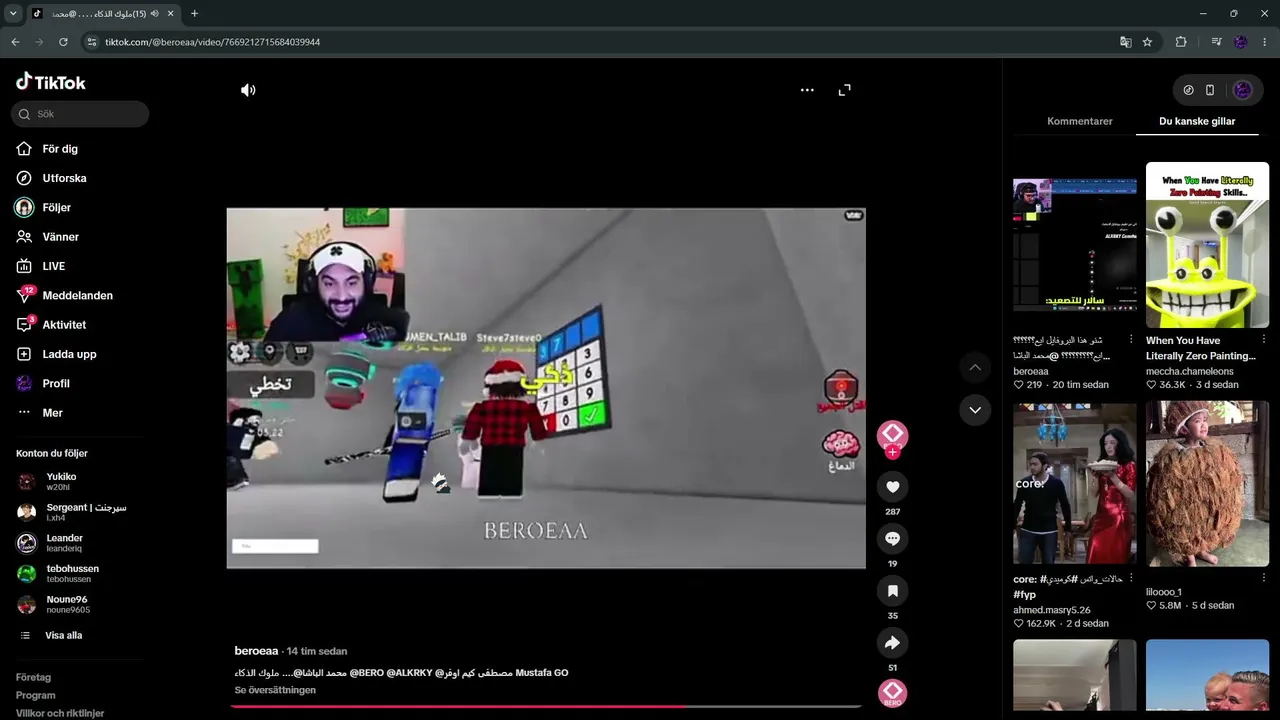Screen dimensions: 1280x720
Task: Open comments via speech bubble icon
Action: pyautogui.click(x=893, y=539)
